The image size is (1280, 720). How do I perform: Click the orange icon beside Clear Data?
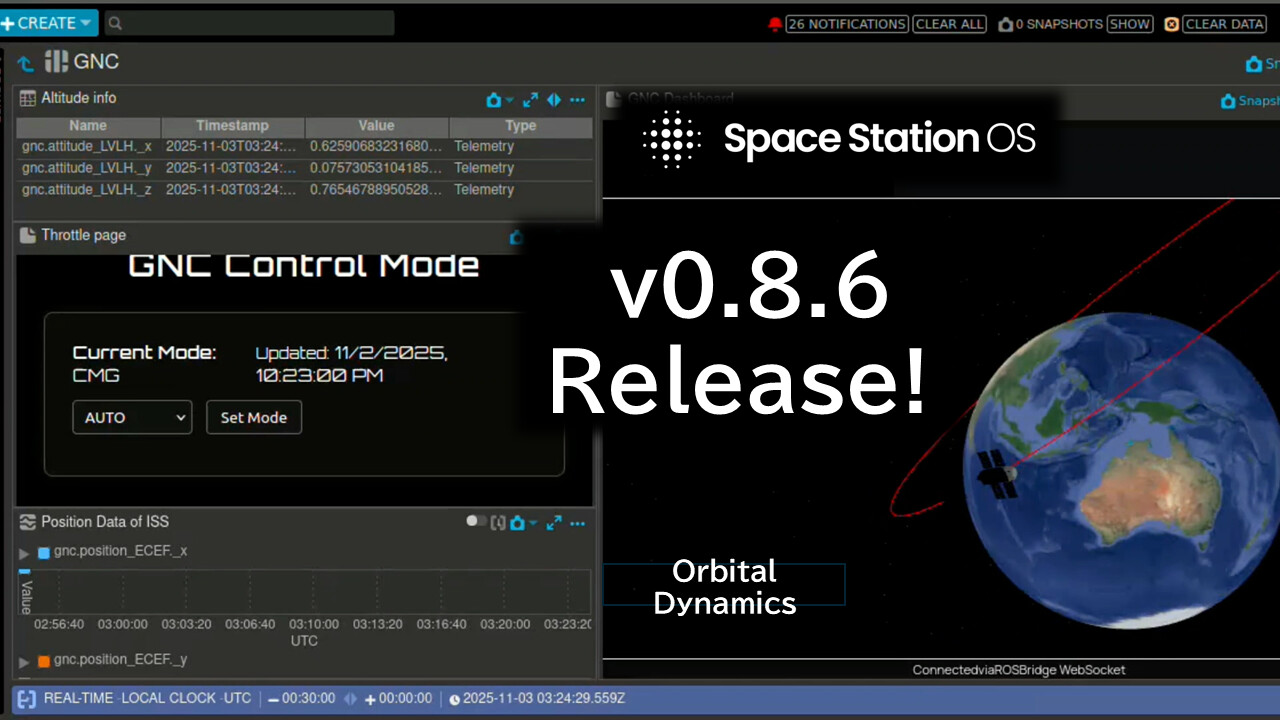click(x=1172, y=24)
